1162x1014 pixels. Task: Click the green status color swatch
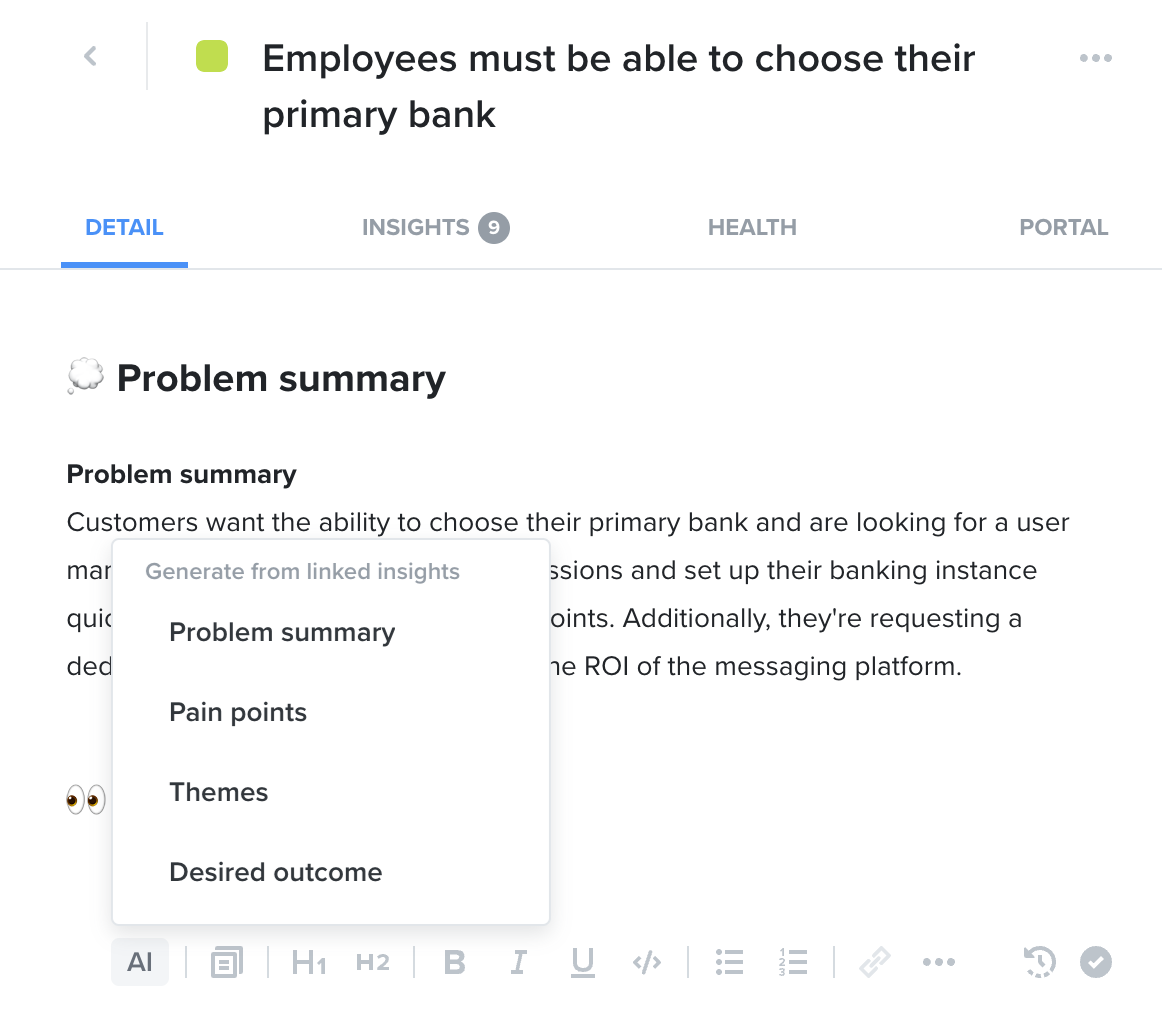click(212, 56)
